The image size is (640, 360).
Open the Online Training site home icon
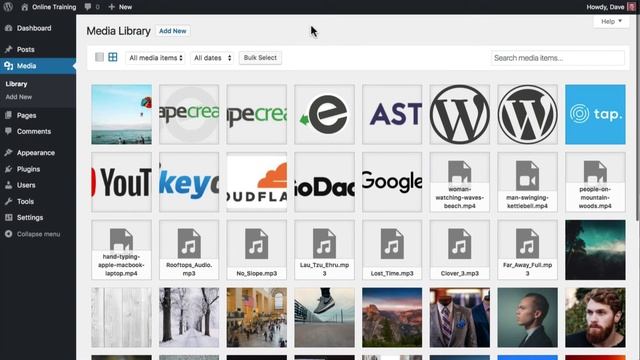(x=24, y=7)
